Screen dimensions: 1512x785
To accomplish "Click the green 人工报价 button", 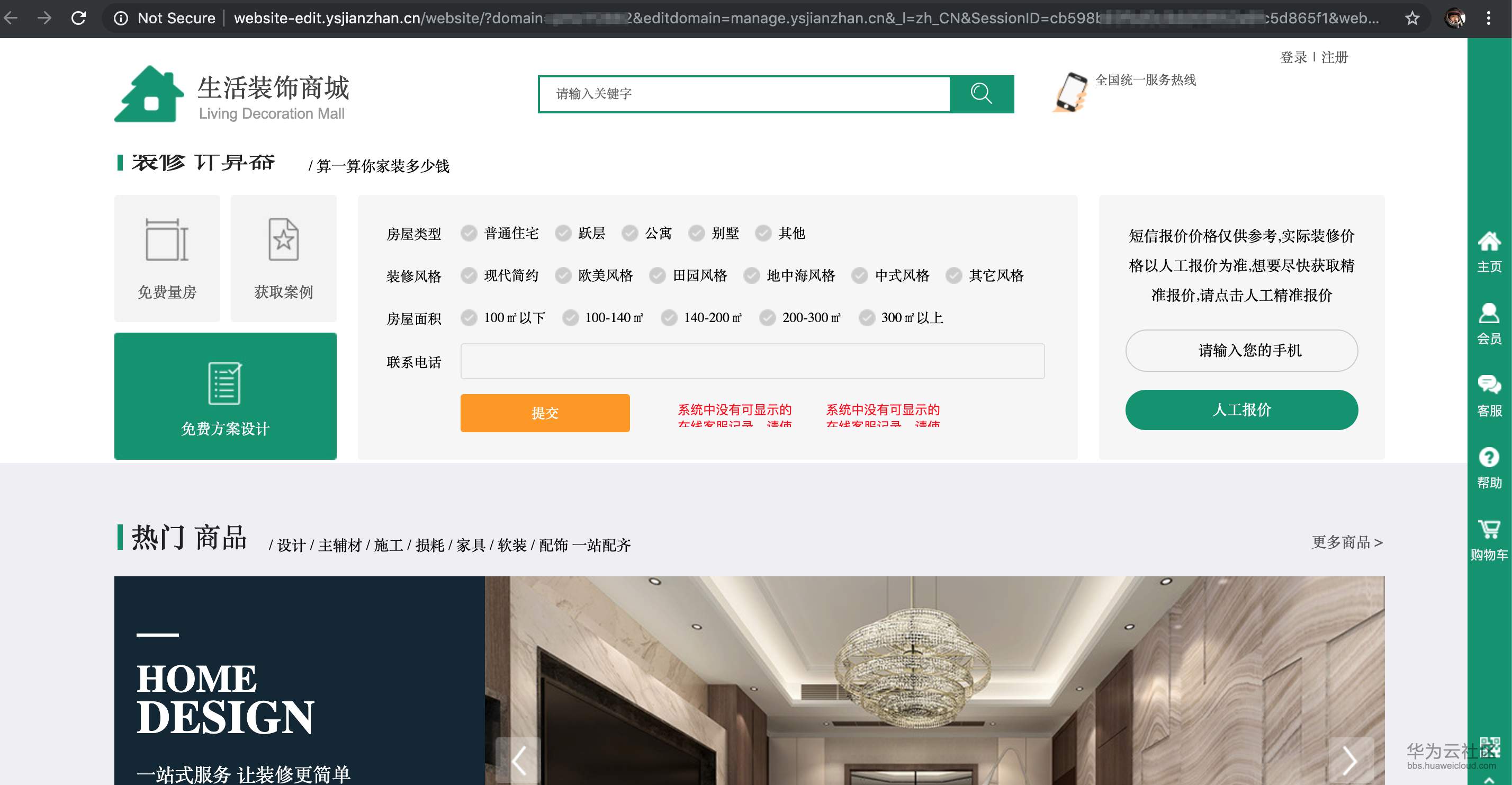I will coord(1241,410).
